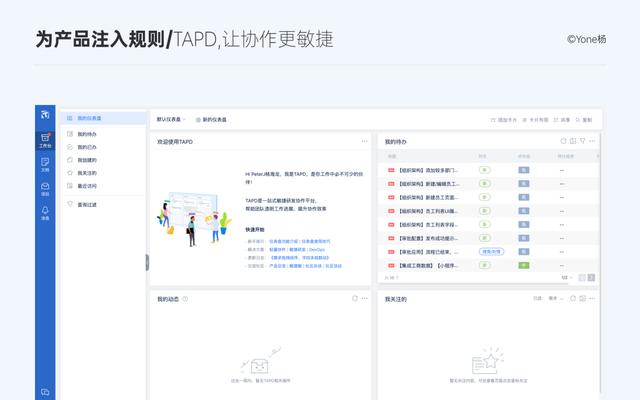
Task: Go to previous page in 我的待办 pager
Action: point(582,278)
